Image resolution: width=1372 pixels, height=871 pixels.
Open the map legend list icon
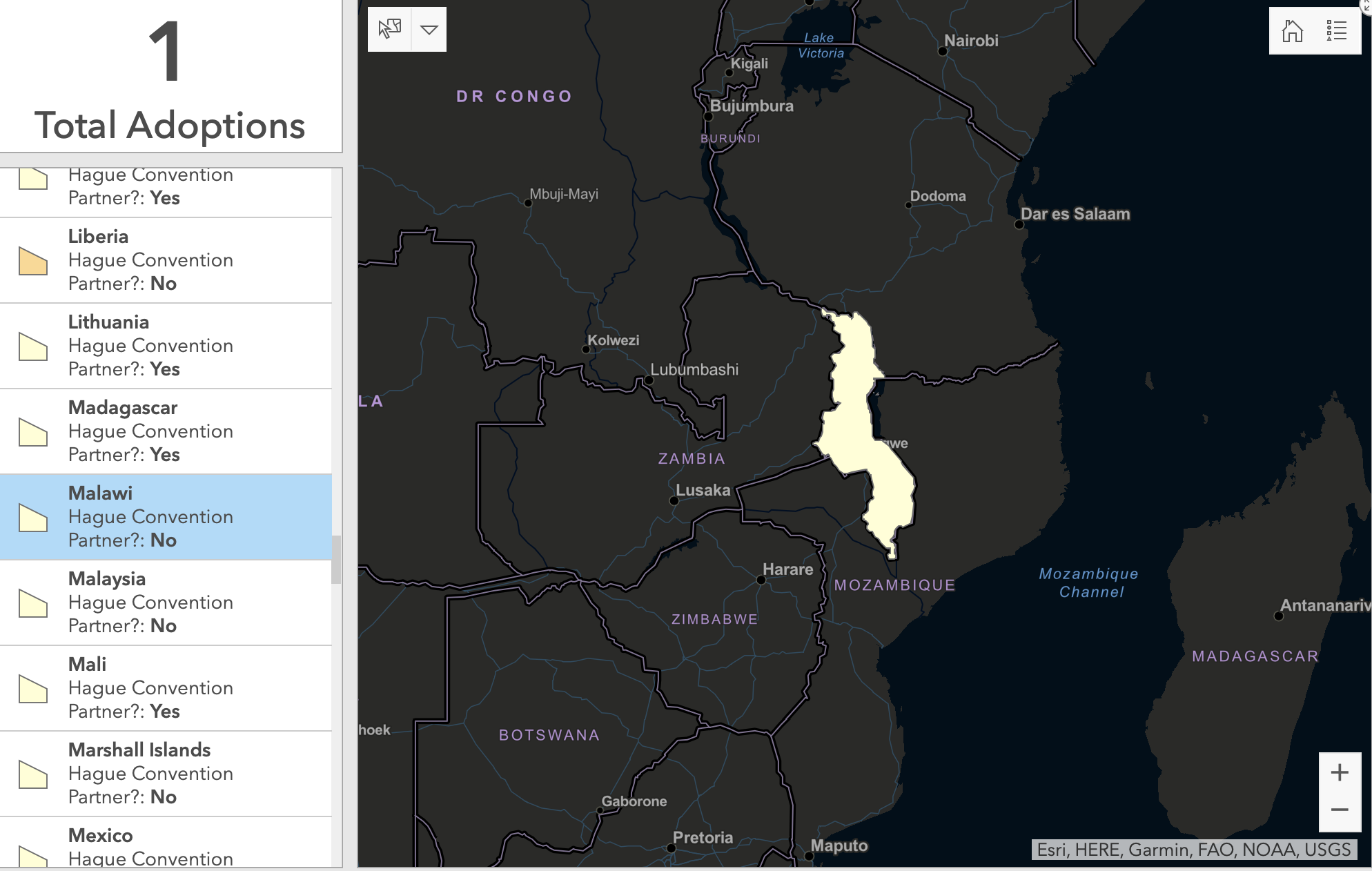pyautogui.click(x=1337, y=31)
